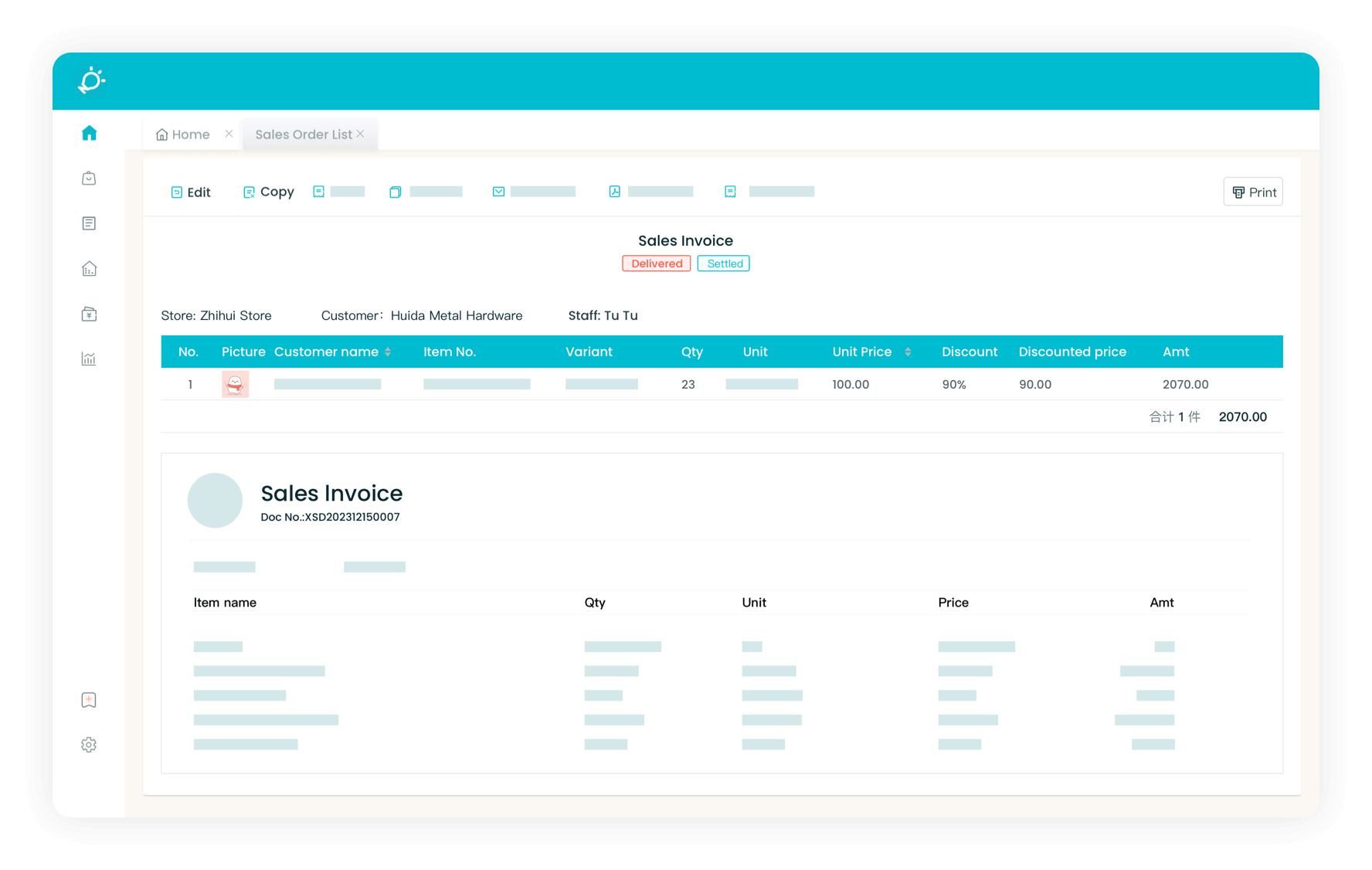Viewport: 1372px width, 870px height.
Task: Click the app logo in the header
Action: coord(91,80)
